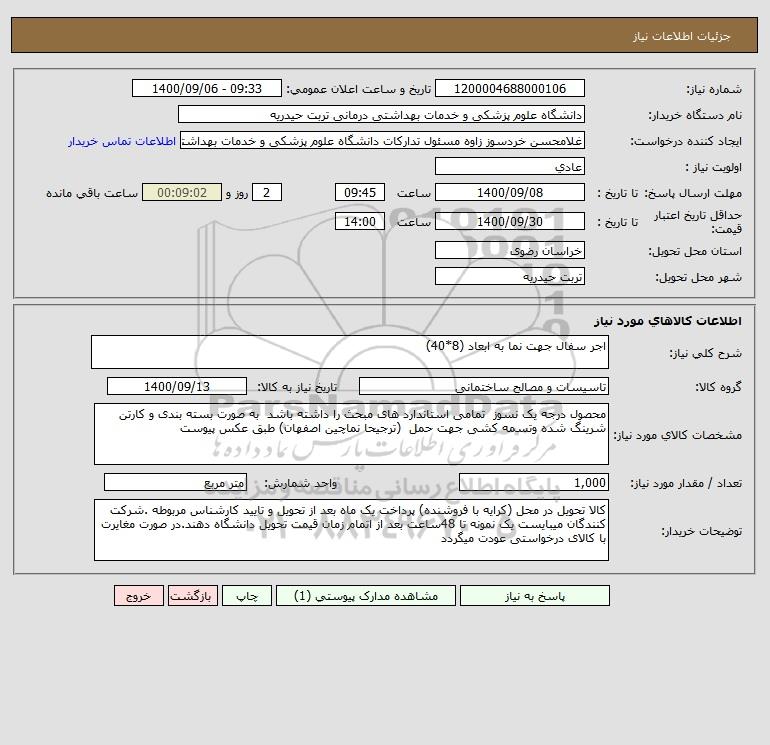Click the مهلت ارسال پاسخ label
Screen dimensions: 770x745
pos(694,193)
